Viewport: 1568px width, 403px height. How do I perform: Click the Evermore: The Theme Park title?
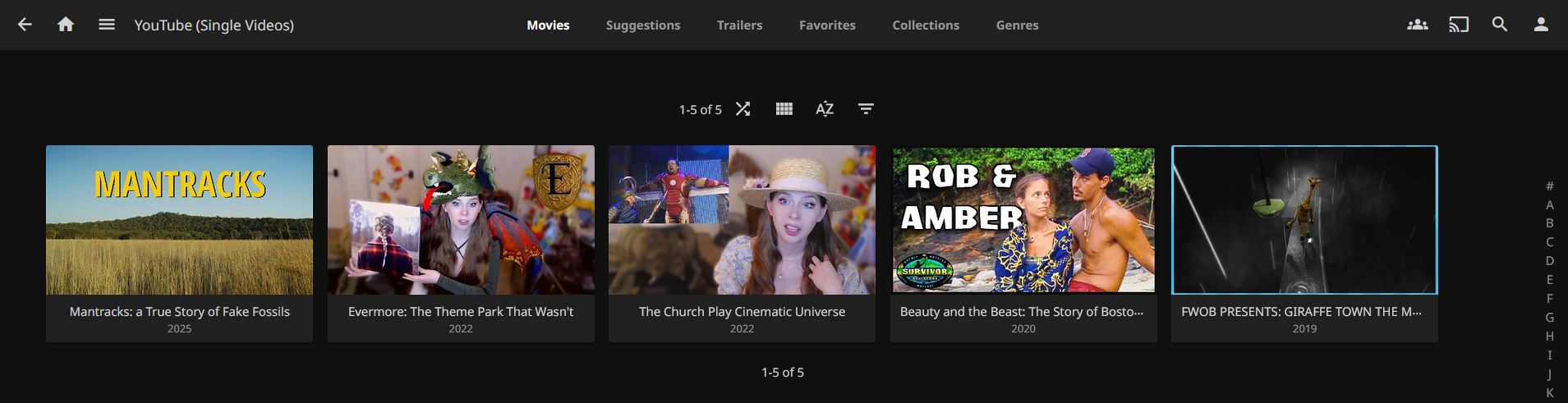tap(461, 312)
